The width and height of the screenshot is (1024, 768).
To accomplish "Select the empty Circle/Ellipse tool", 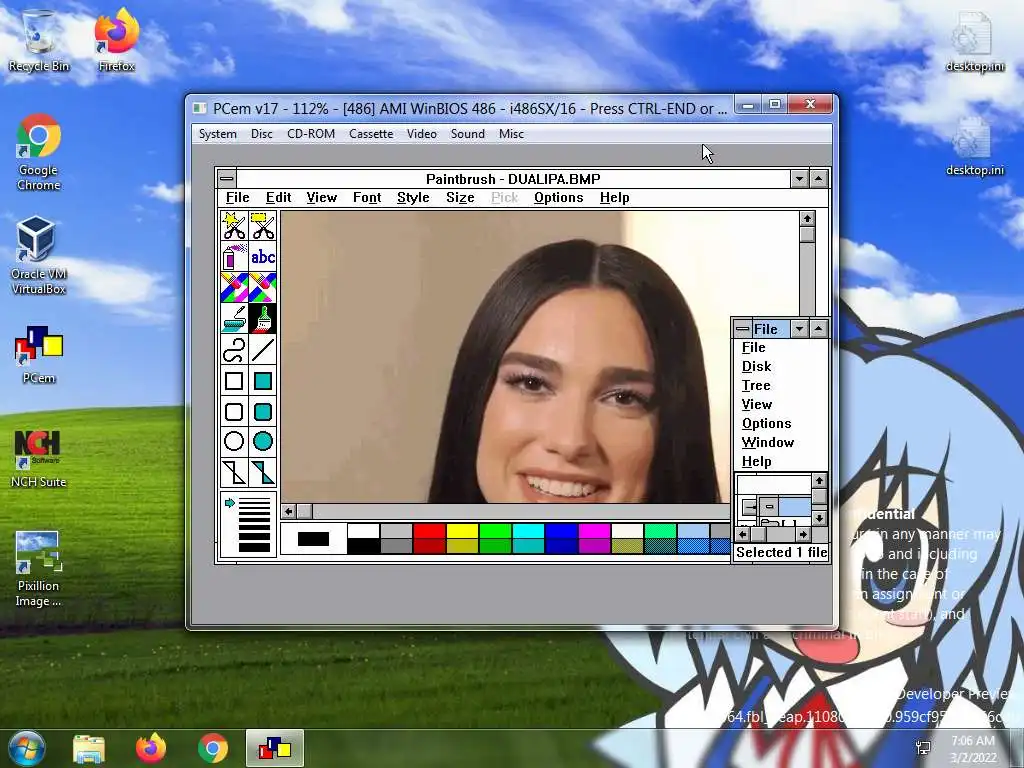I will pos(234,441).
